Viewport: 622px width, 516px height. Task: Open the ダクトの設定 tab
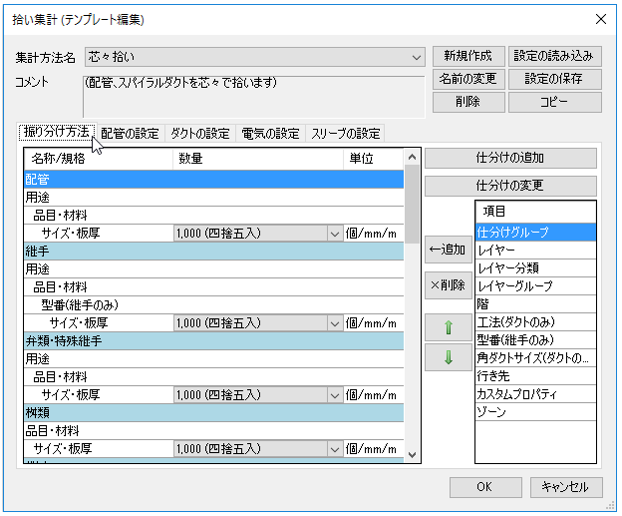200,134
